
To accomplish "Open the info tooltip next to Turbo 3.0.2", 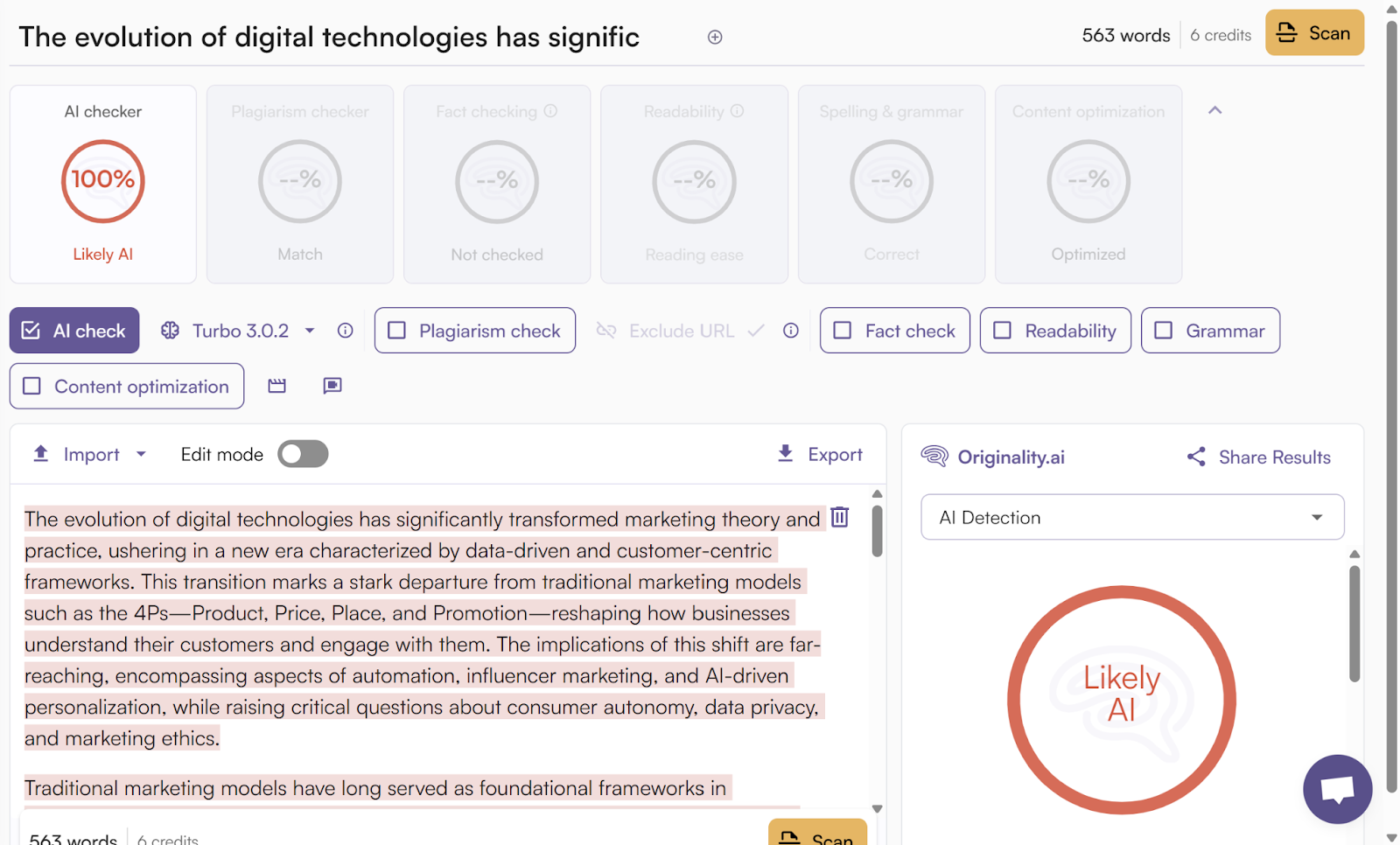I will pos(345,331).
